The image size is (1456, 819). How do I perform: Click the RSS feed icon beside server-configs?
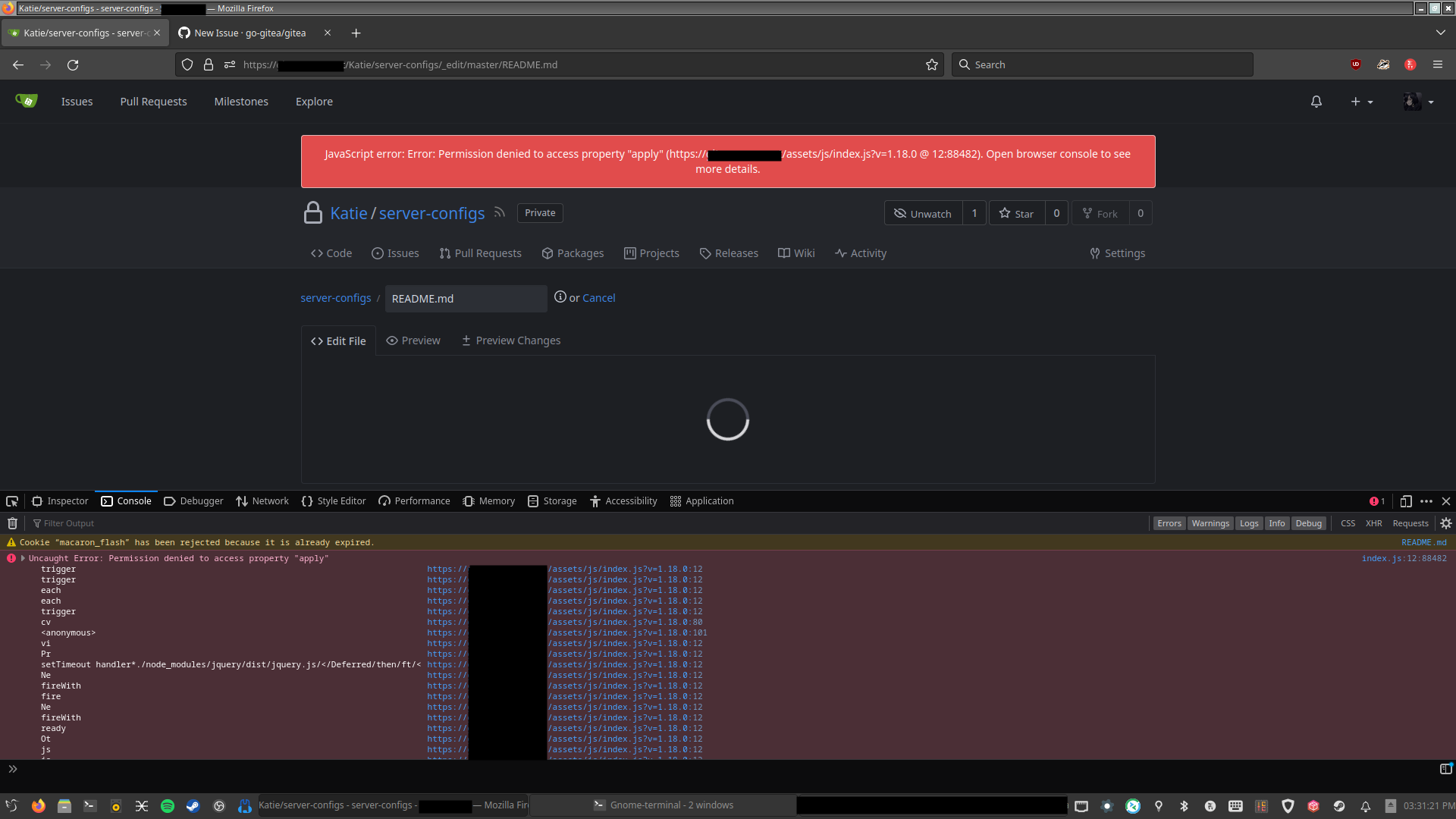coord(499,213)
